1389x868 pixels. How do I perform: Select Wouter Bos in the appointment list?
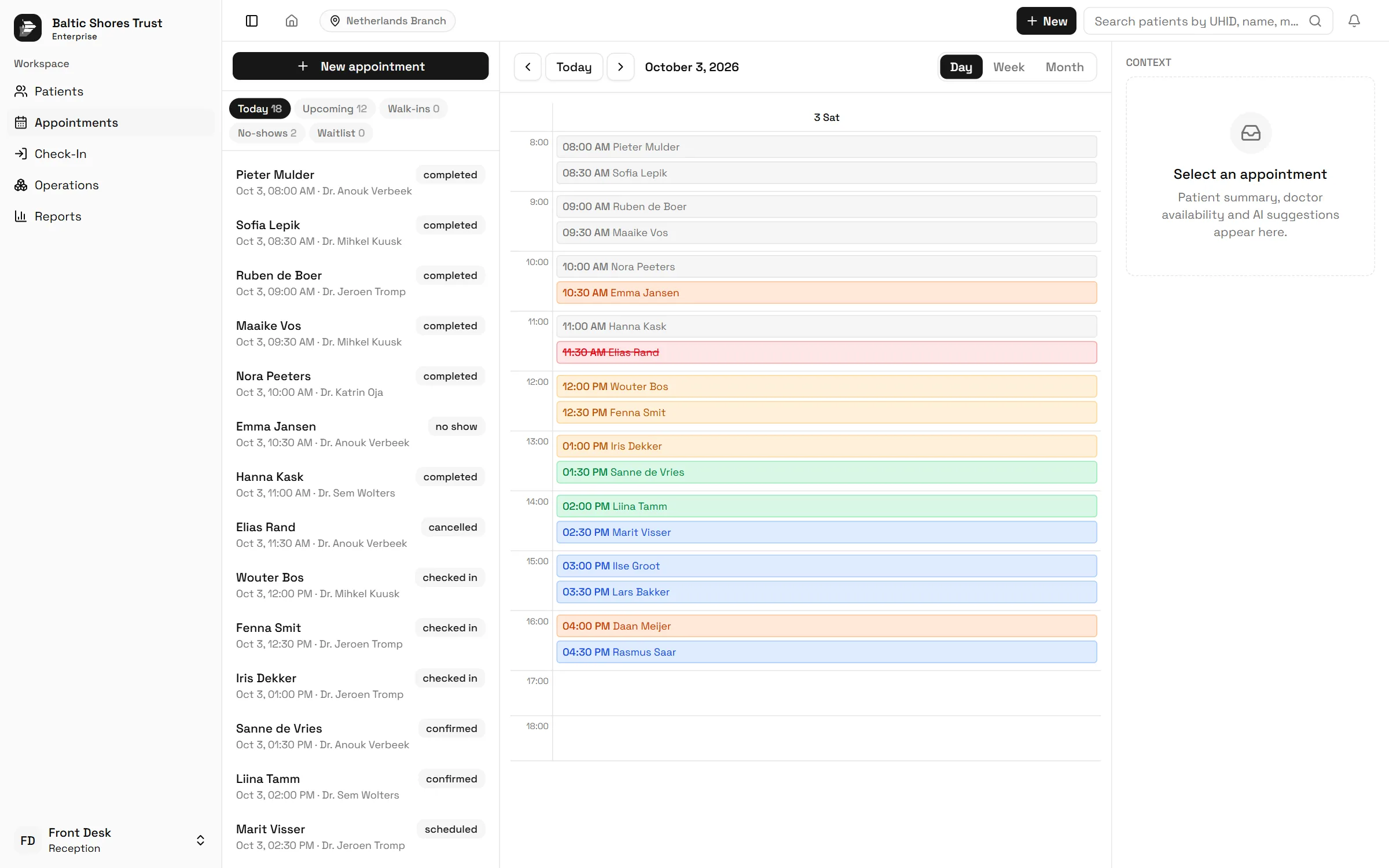click(x=361, y=585)
